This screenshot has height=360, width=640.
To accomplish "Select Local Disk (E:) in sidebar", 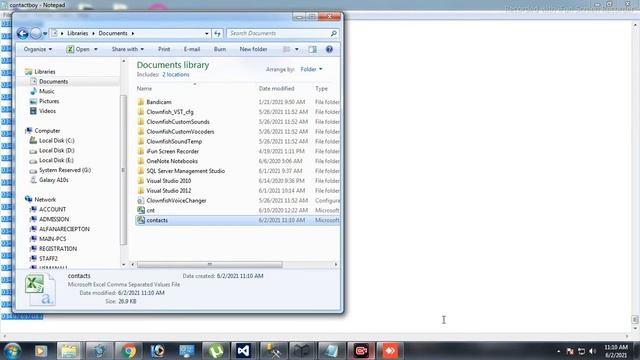I will [56, 160].
